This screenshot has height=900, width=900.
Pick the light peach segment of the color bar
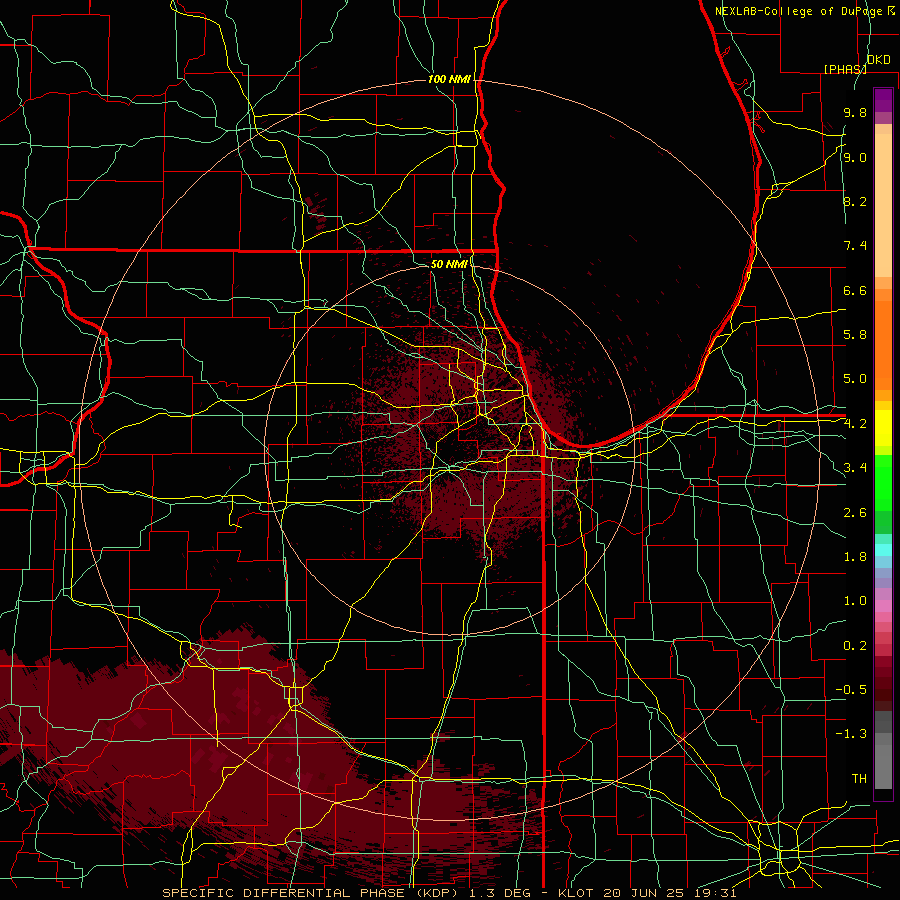(883, 205)
